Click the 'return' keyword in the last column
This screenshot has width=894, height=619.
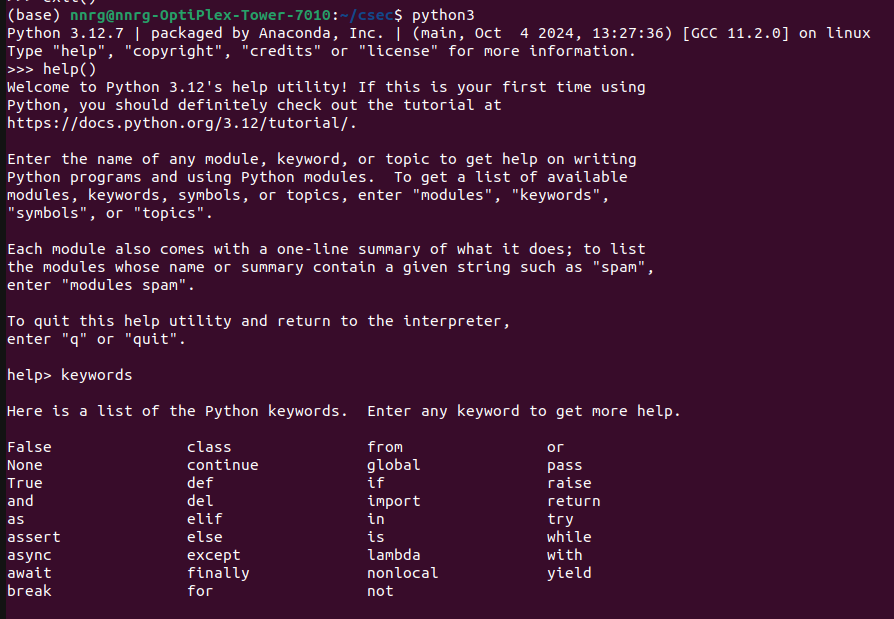click(574, 501)
